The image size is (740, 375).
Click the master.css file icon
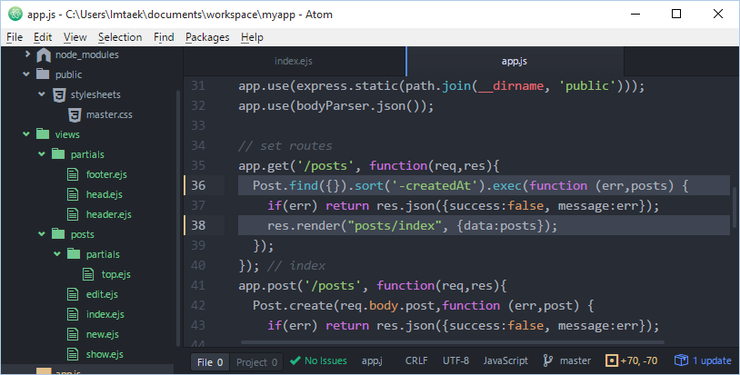75,115
